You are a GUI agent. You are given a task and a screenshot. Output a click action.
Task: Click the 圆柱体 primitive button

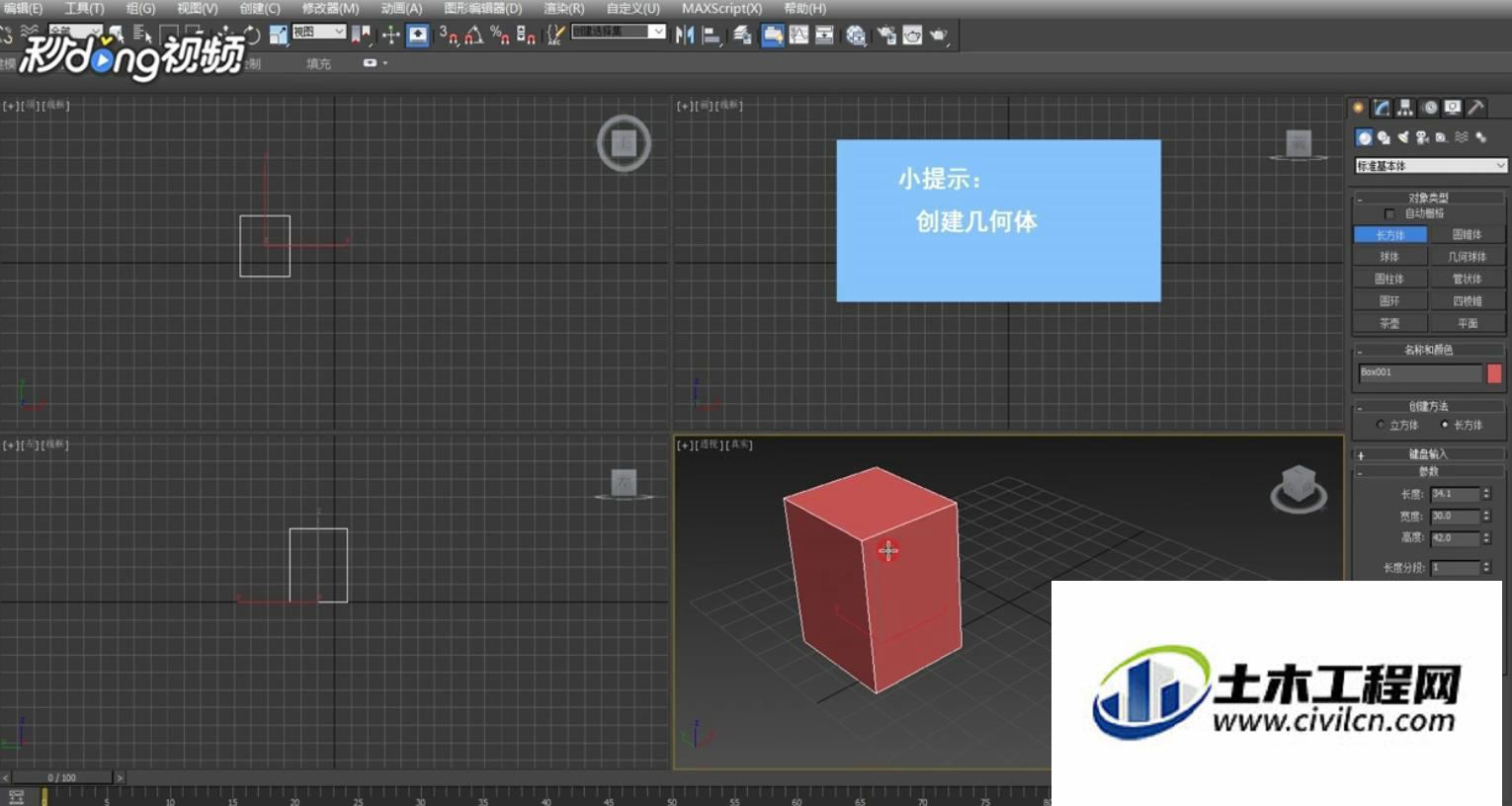point(1389,280)
